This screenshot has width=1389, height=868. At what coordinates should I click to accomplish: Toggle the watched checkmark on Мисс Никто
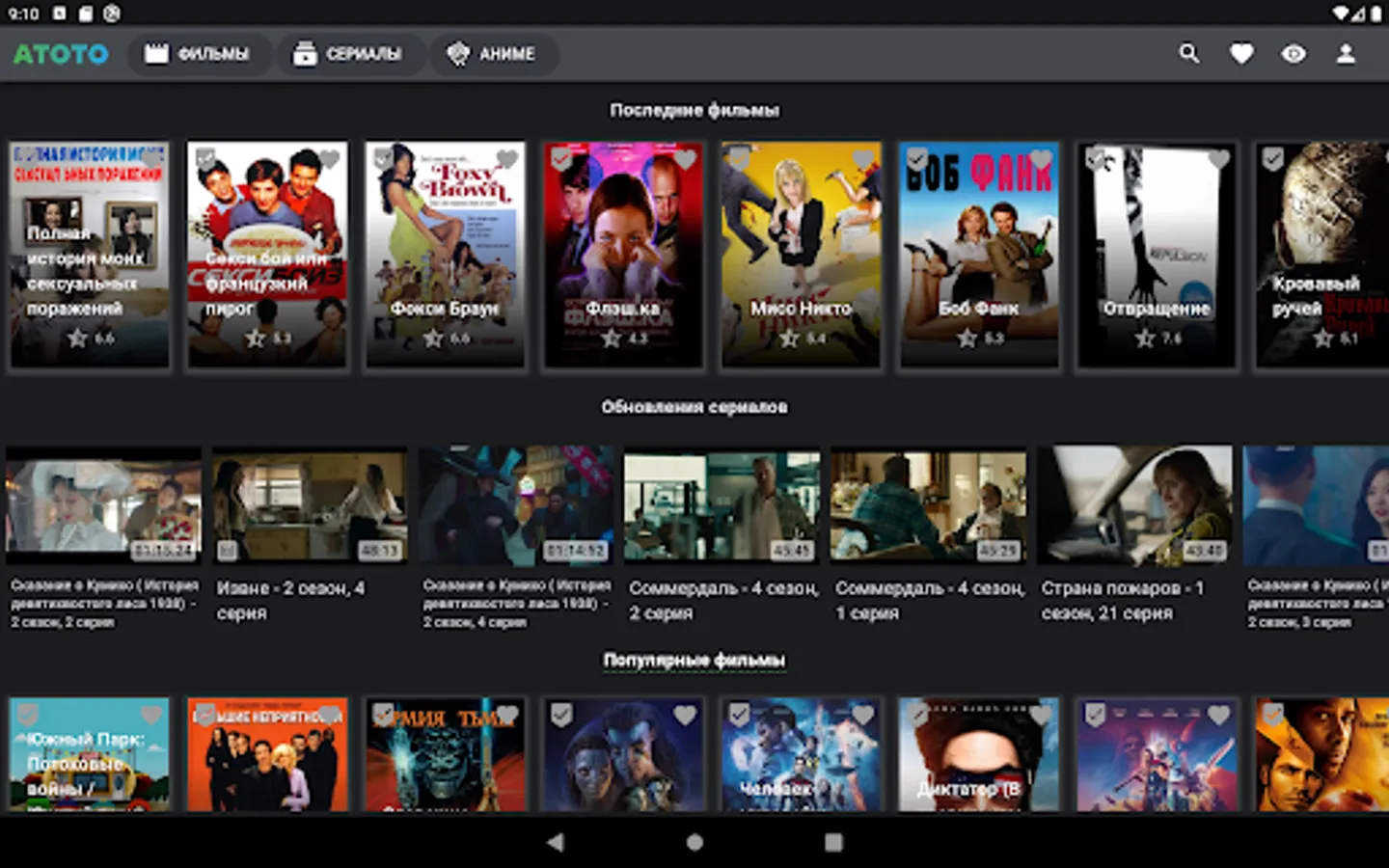pyautogui.click(x=739, y=159)
